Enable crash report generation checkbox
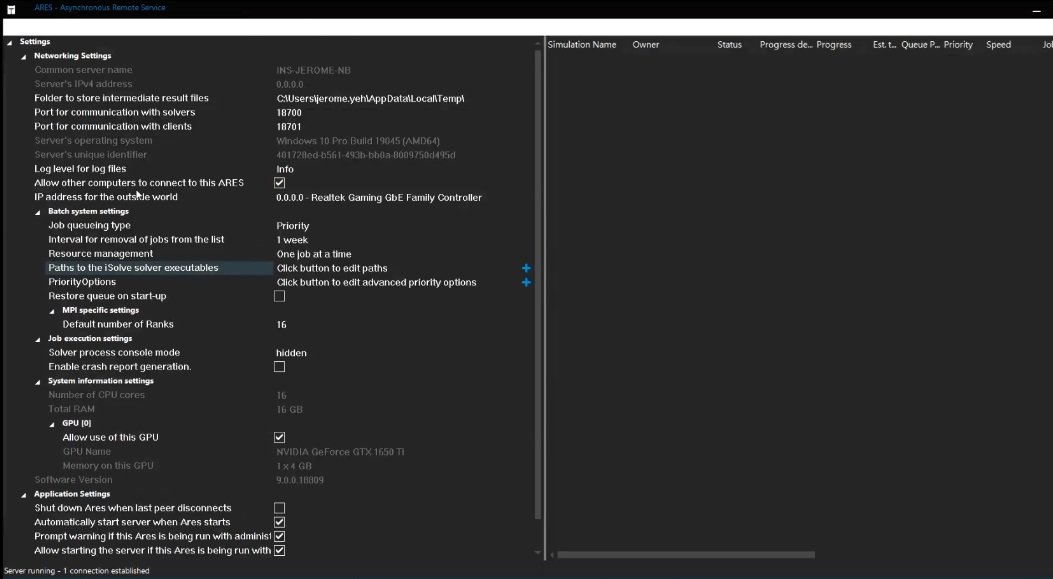The image size is (1053, 579). click(x=280, y=367)
